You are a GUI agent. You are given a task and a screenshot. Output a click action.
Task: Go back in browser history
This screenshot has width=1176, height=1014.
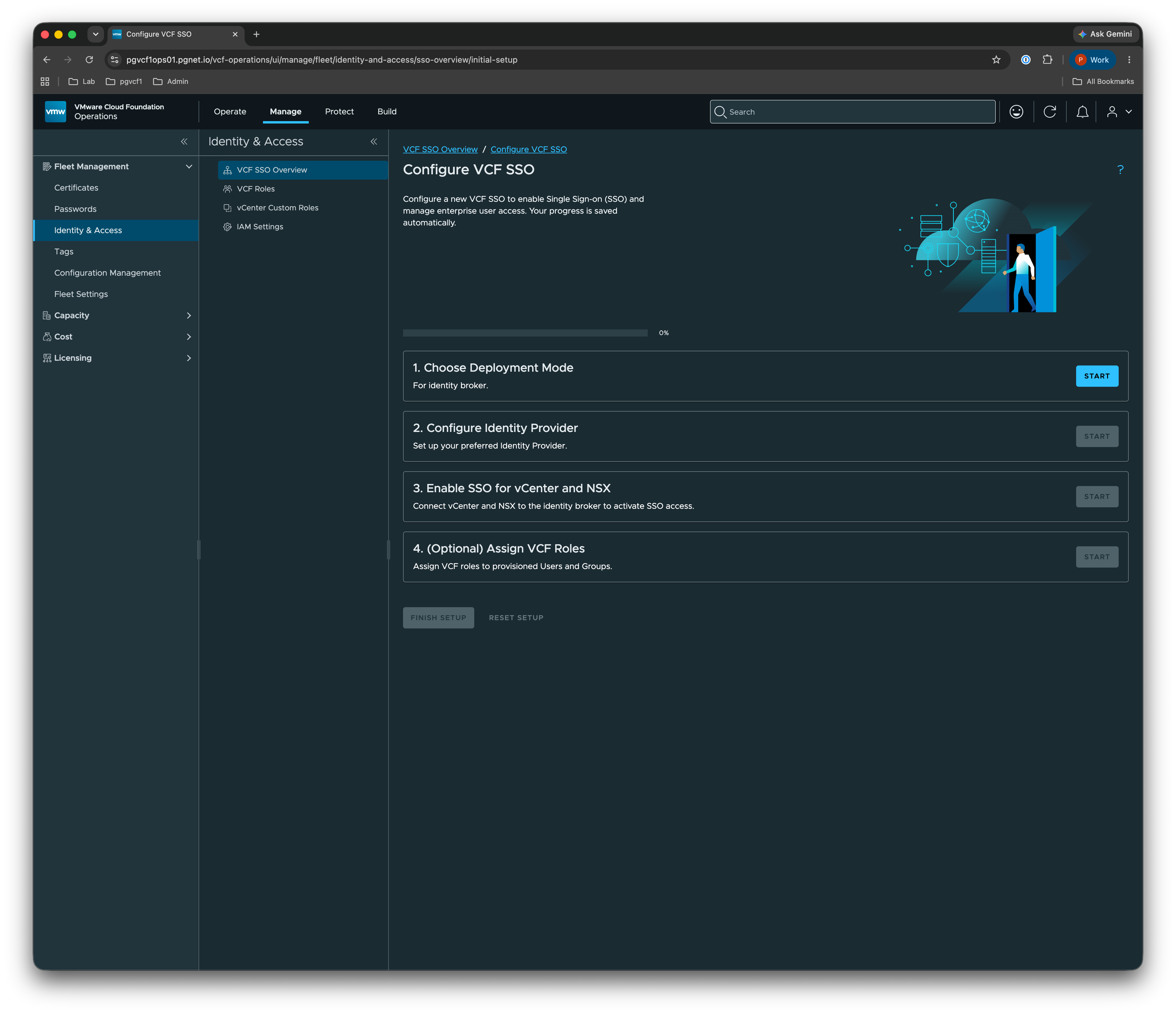coord(47,60)
